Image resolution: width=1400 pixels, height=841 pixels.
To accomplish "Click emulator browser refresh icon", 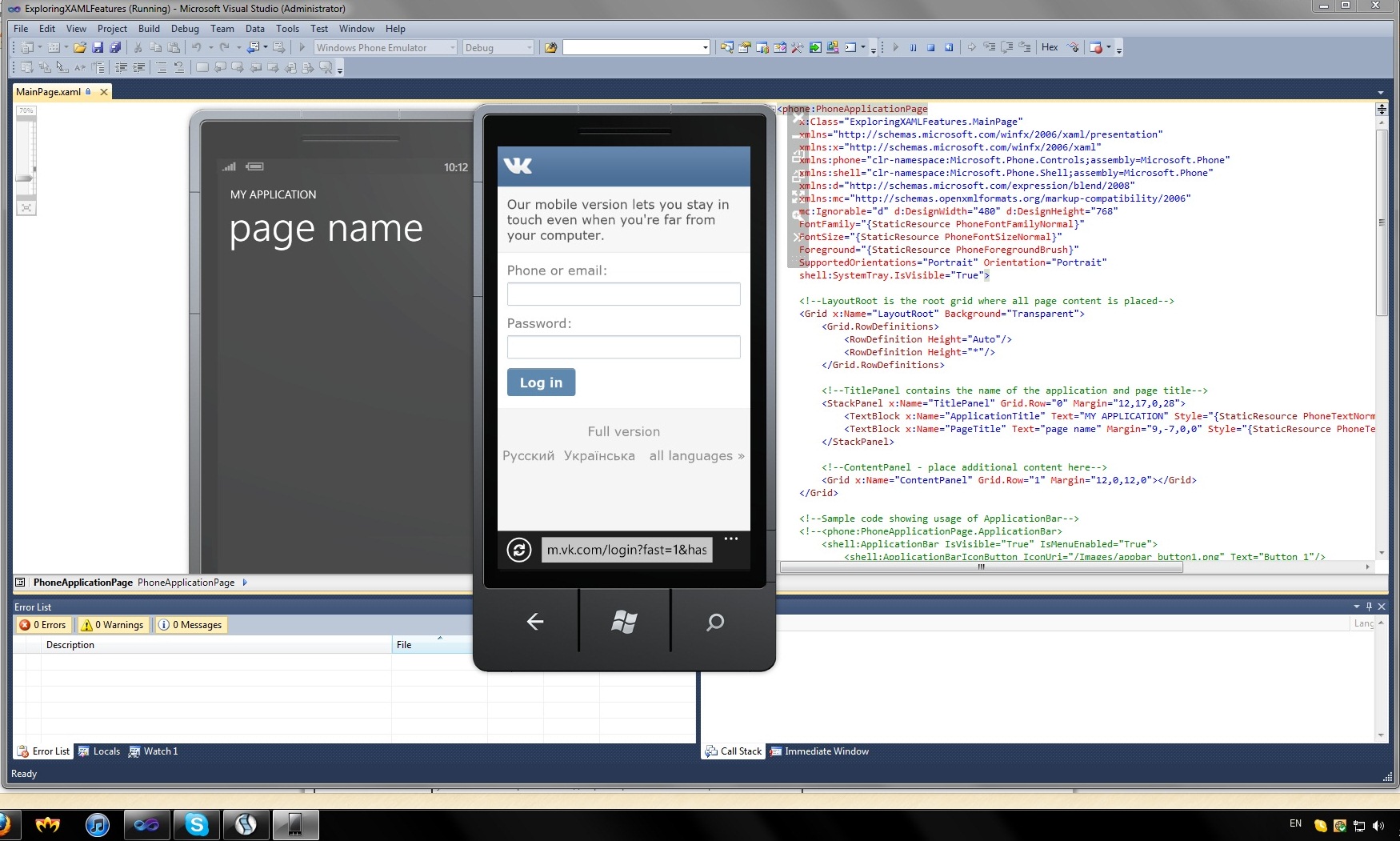I will click(x=519, y=550).
